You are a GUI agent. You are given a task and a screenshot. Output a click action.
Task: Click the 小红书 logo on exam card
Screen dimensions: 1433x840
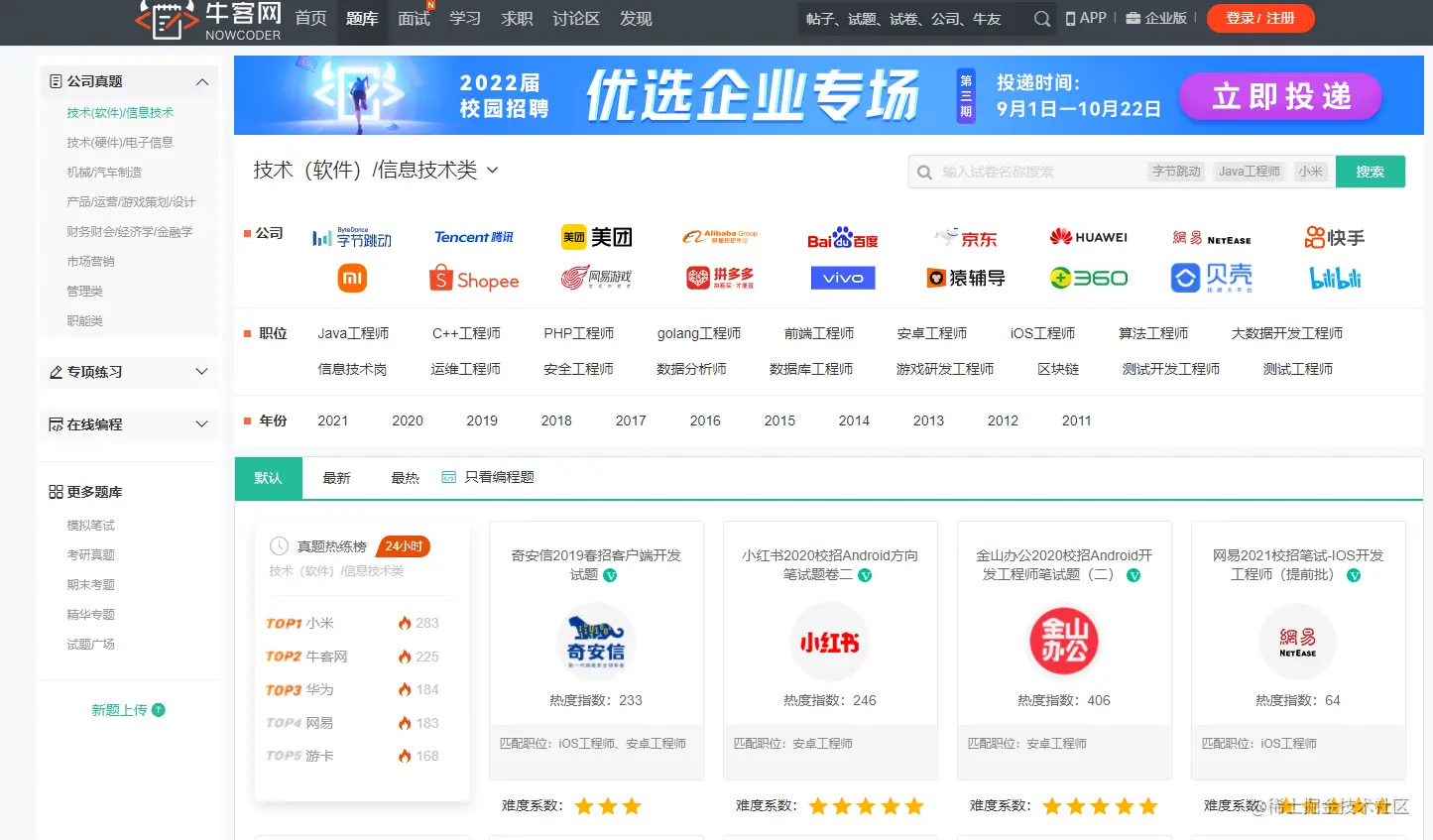(x=830, y=642)
